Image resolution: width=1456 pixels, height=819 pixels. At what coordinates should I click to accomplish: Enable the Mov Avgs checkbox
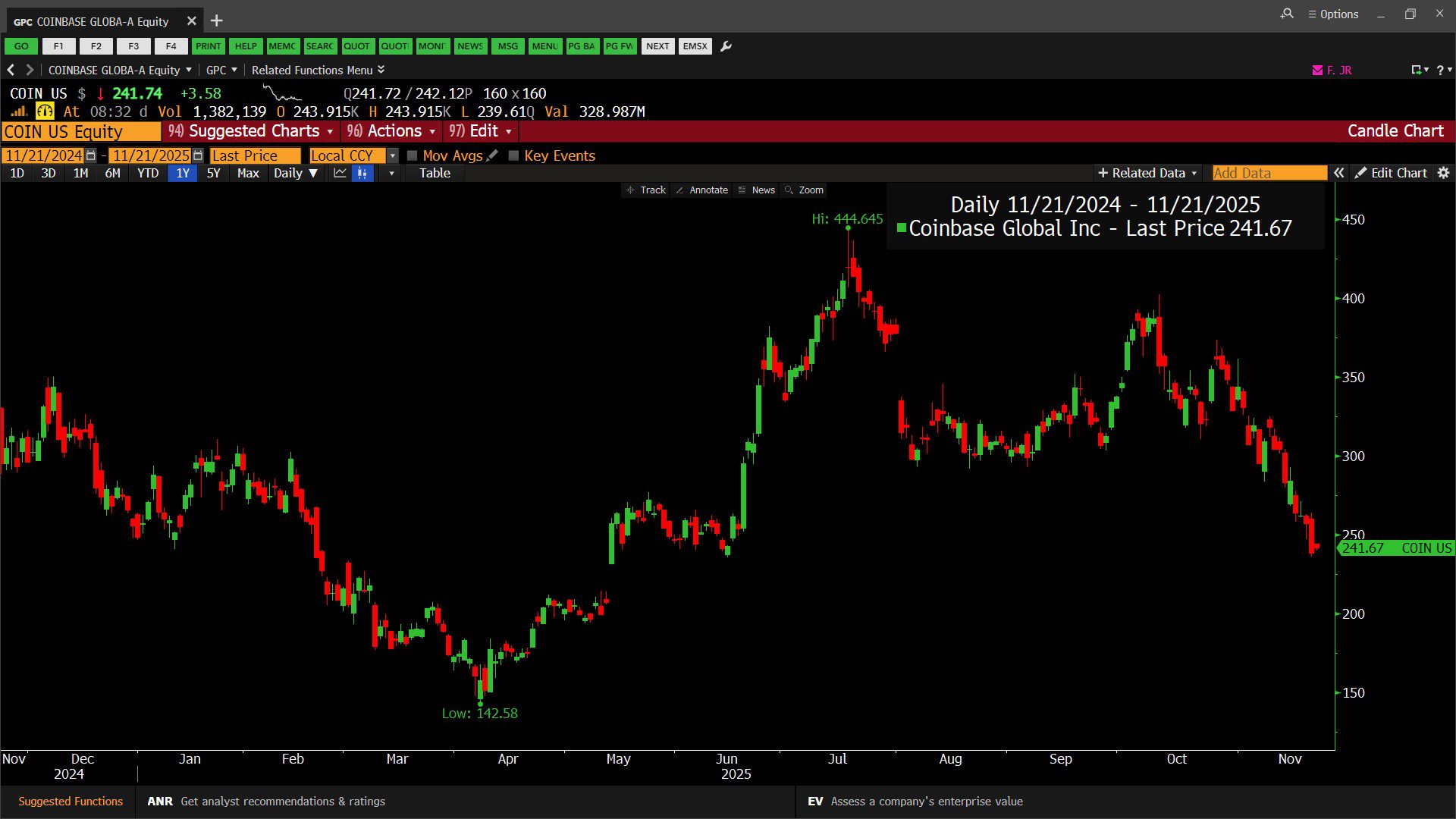point(413,155)
